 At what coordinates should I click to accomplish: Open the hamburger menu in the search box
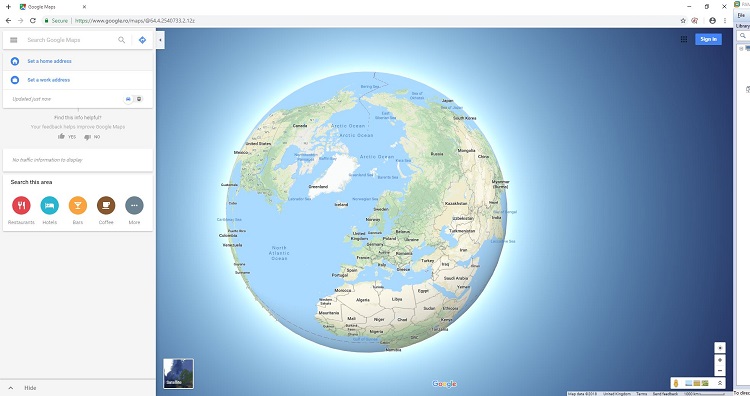click(x=13, y=40)
